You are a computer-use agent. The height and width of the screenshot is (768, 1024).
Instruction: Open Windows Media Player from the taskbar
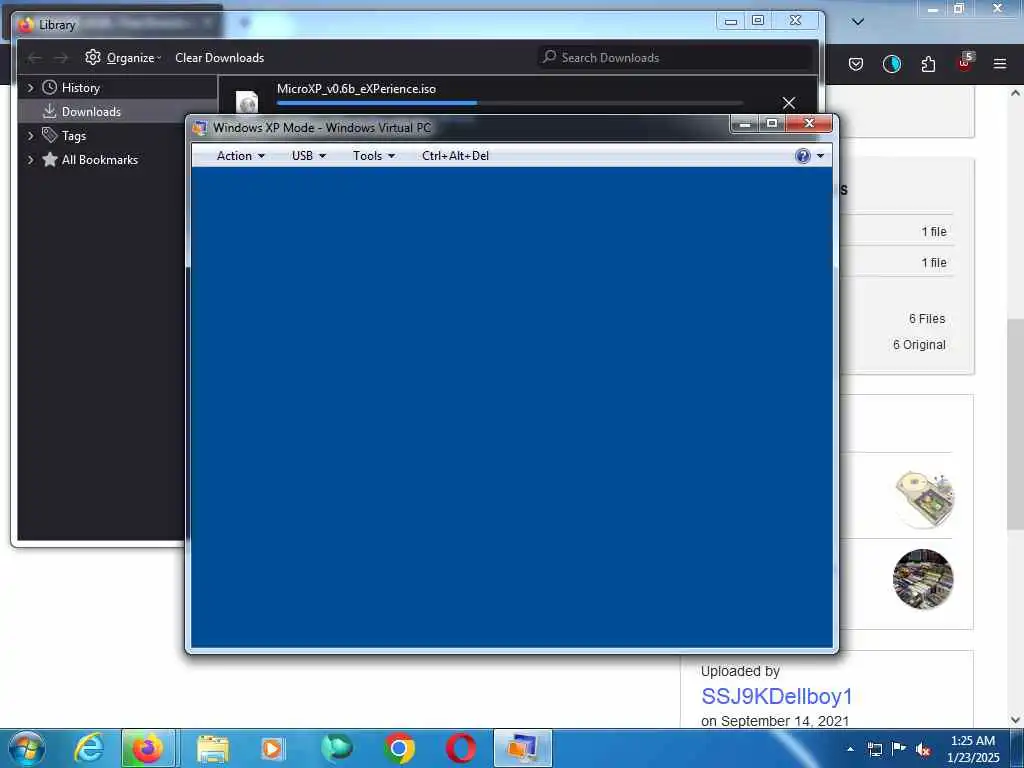[272, 748]
